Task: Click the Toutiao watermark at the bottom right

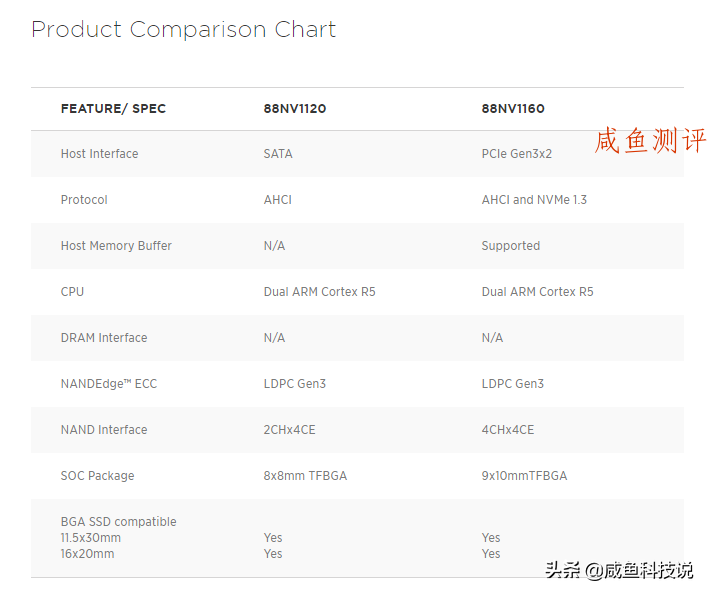Action: click(x=619, y=570)
